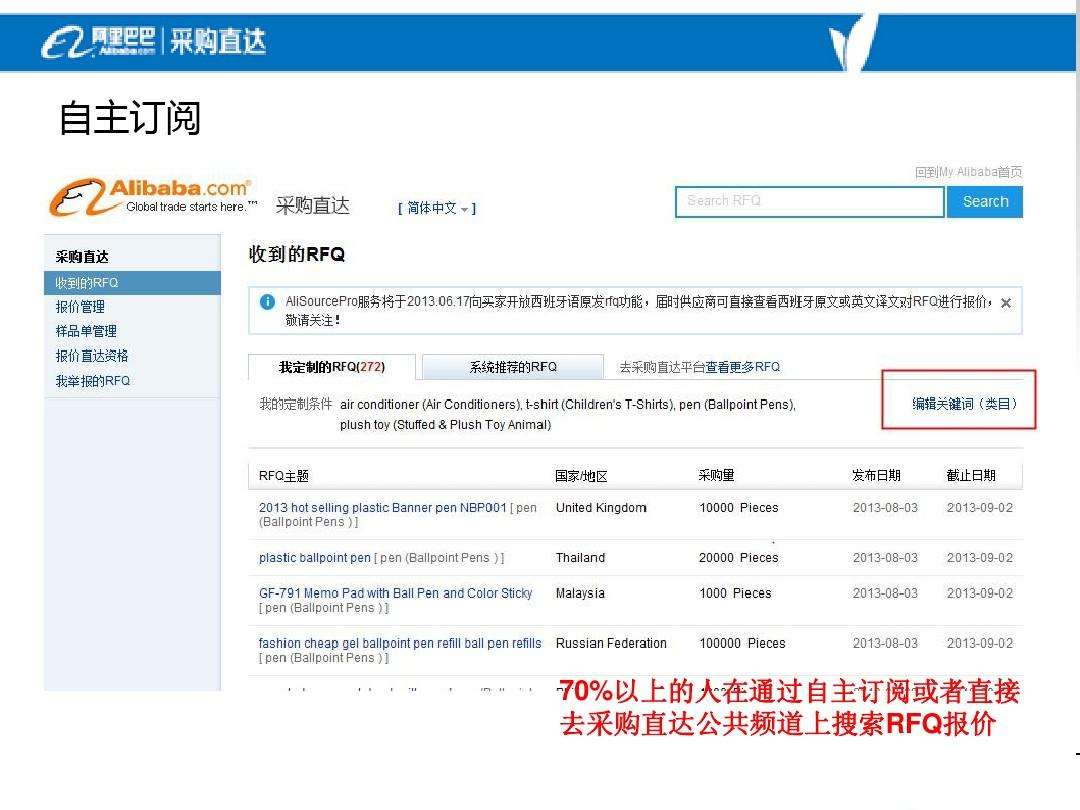
Task: Click the Search RFQ input field
Action: 809,201
